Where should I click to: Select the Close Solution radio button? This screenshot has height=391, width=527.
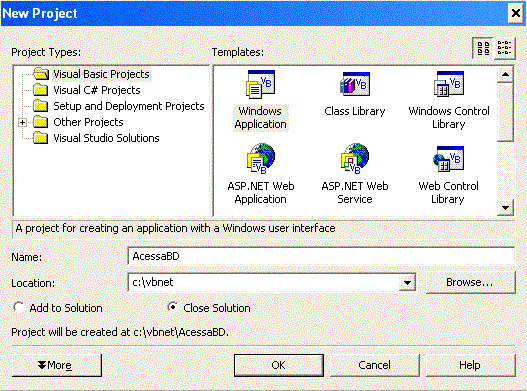[x=172, y=307]
